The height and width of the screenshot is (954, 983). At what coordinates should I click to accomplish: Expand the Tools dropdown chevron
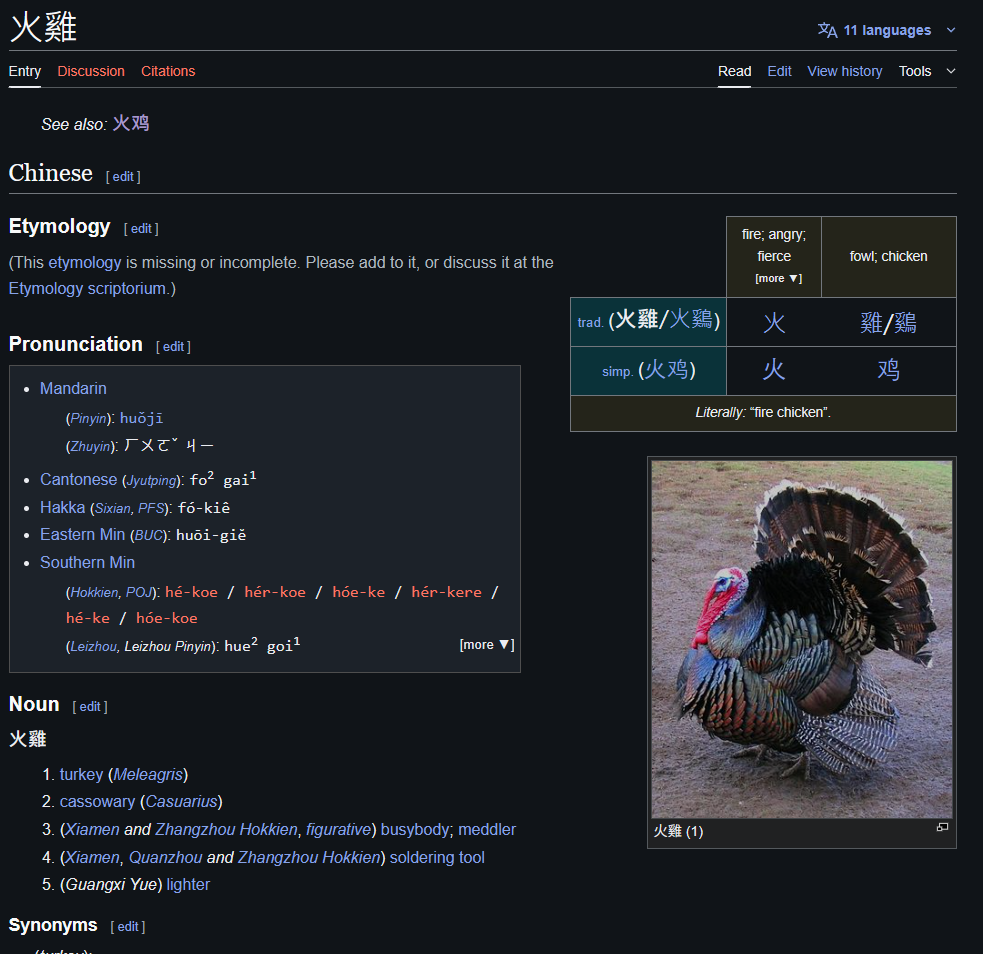pos(951,71)
